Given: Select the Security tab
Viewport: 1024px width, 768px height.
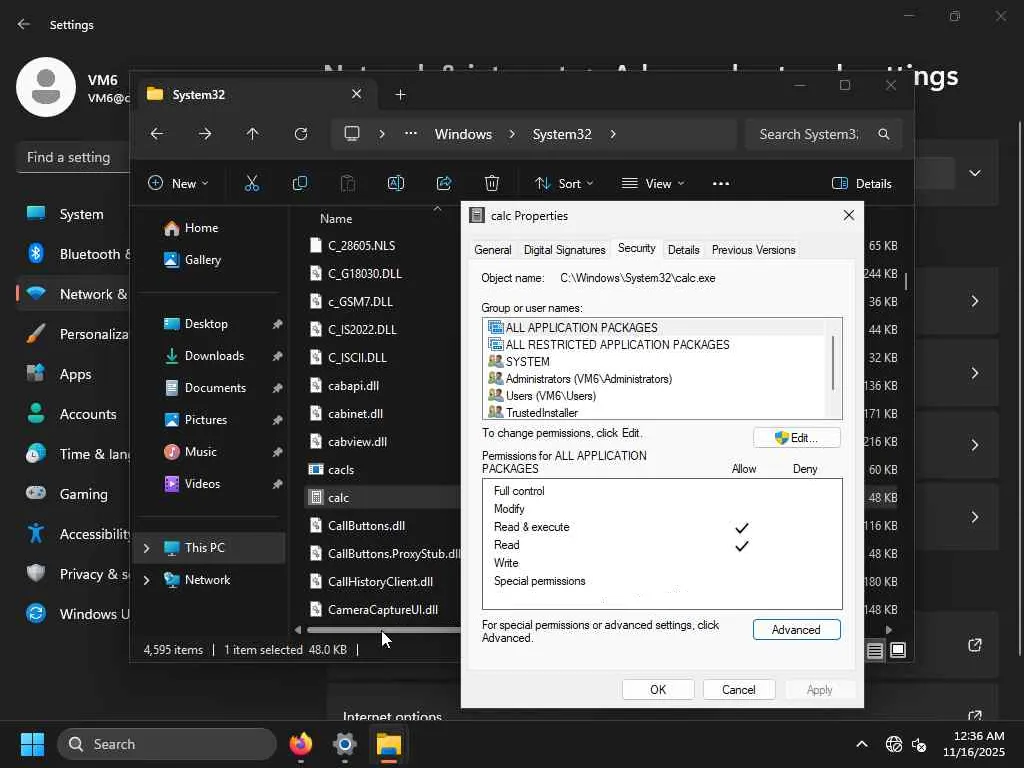Looking at the screenshot, I should coord(636,248).
